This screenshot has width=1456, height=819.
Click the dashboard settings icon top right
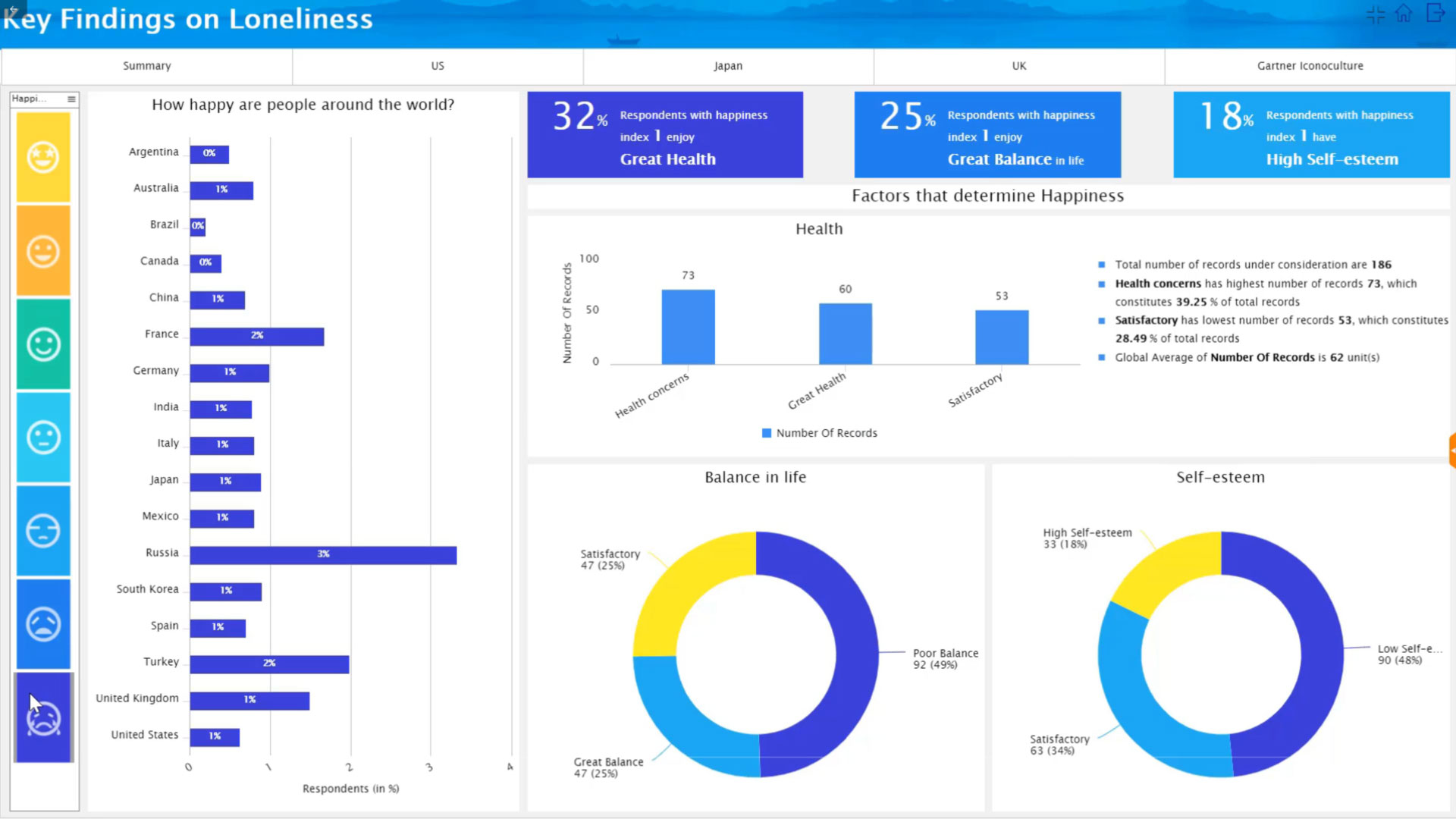click(x=1374, y=13)
